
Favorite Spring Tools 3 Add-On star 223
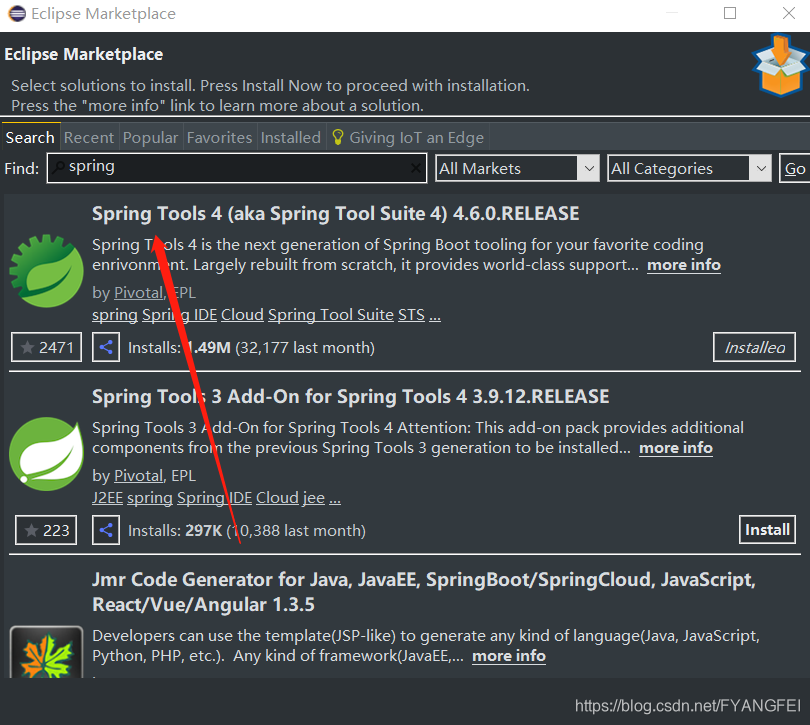click(x=46, y=530)
